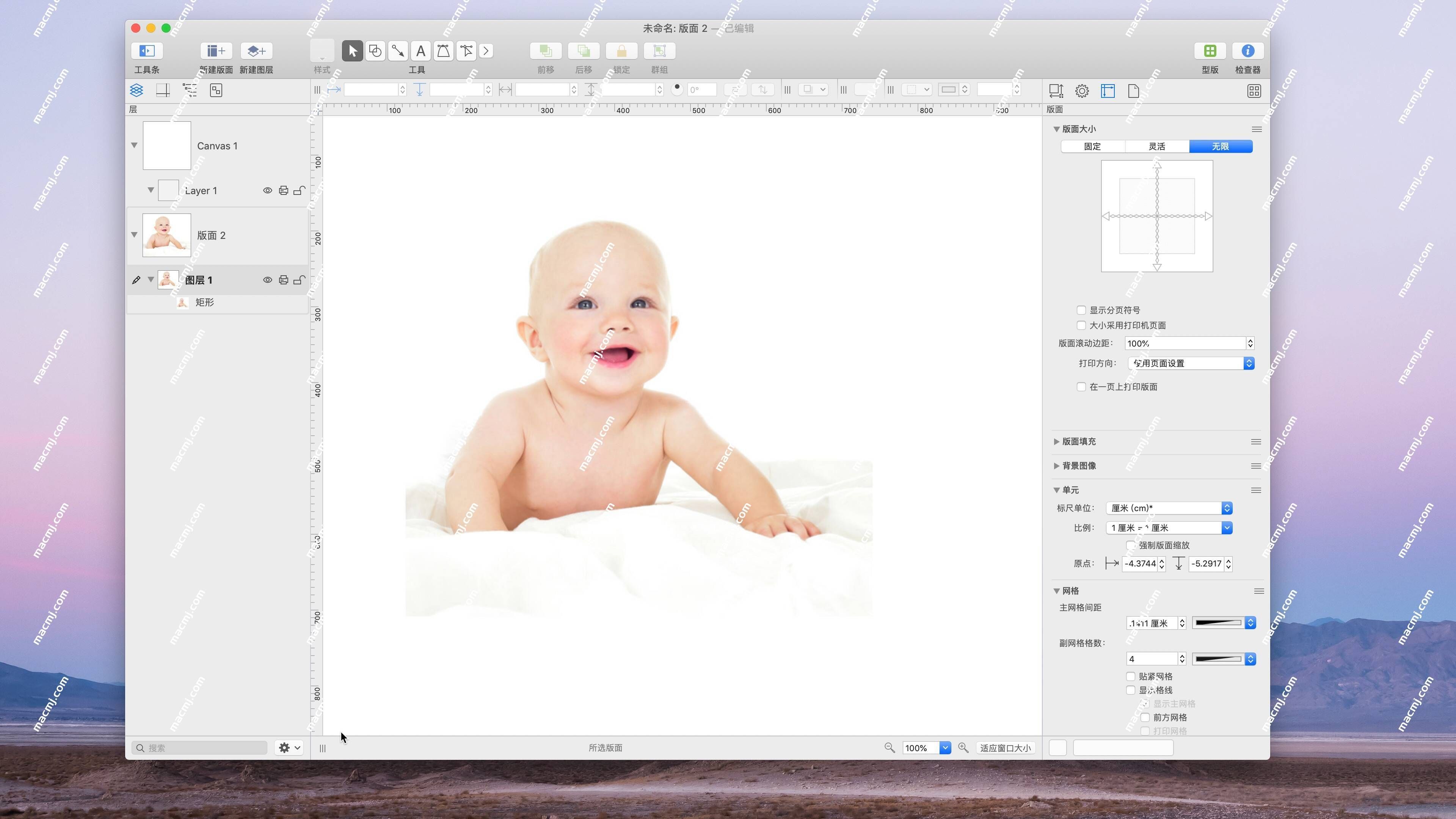Open the object inspector icon
Screen dimensions: 1456x819
point(1056,91)
